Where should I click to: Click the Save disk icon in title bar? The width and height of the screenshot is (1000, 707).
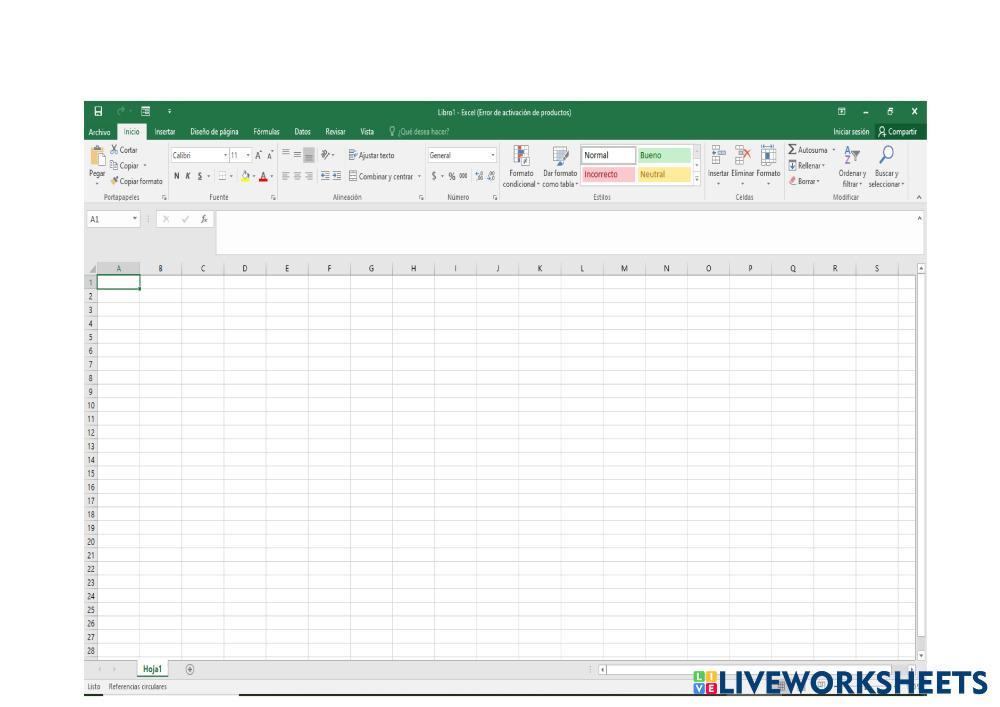(x=98, y=111)
